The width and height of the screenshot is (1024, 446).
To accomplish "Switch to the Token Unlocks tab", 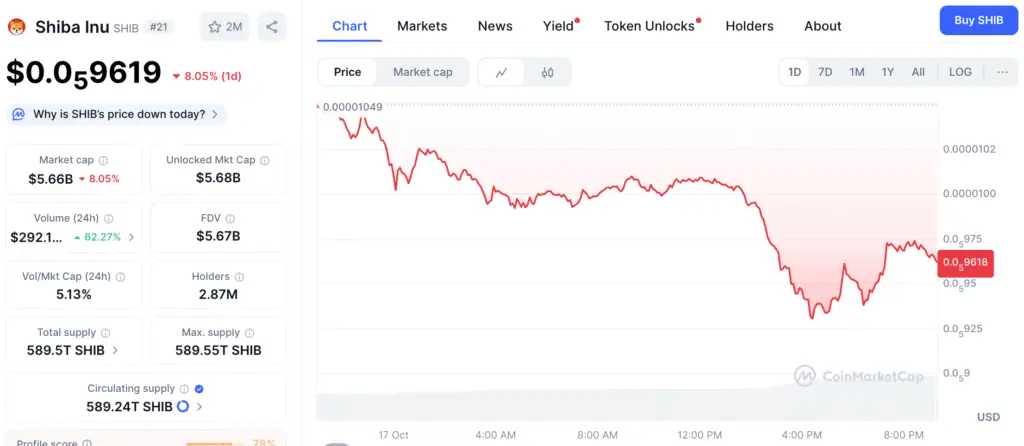I will coord(649,26).
